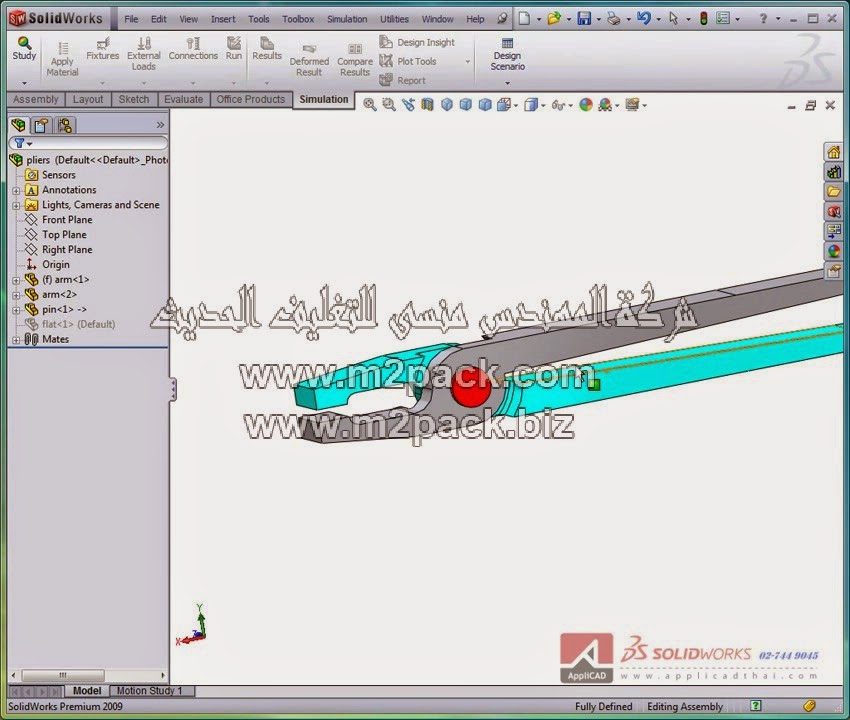Open the Study tool
This screenshot has width=850, height=720.
coord(24,49)
